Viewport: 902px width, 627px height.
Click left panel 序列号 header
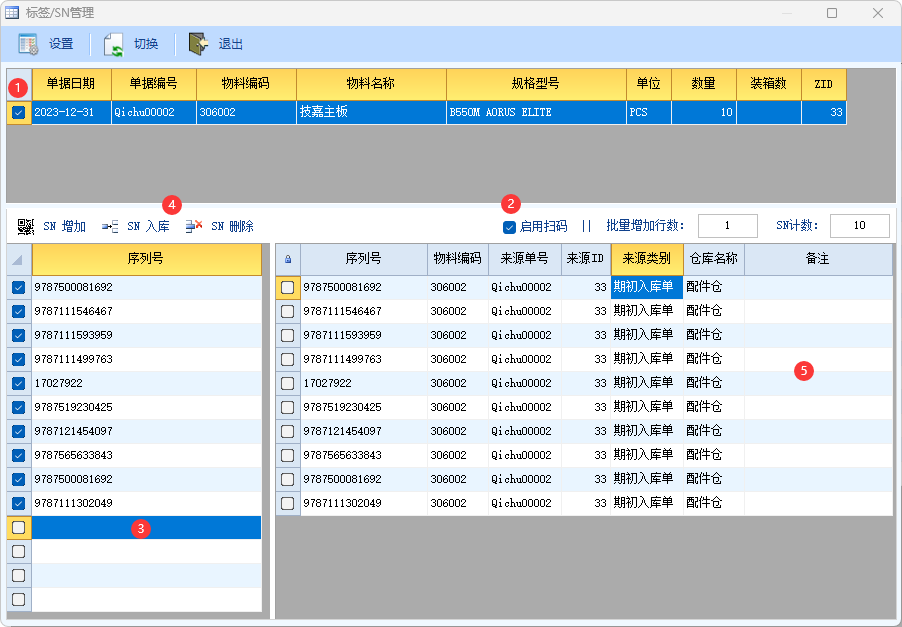pyautogui.click(x=147, y=259)
